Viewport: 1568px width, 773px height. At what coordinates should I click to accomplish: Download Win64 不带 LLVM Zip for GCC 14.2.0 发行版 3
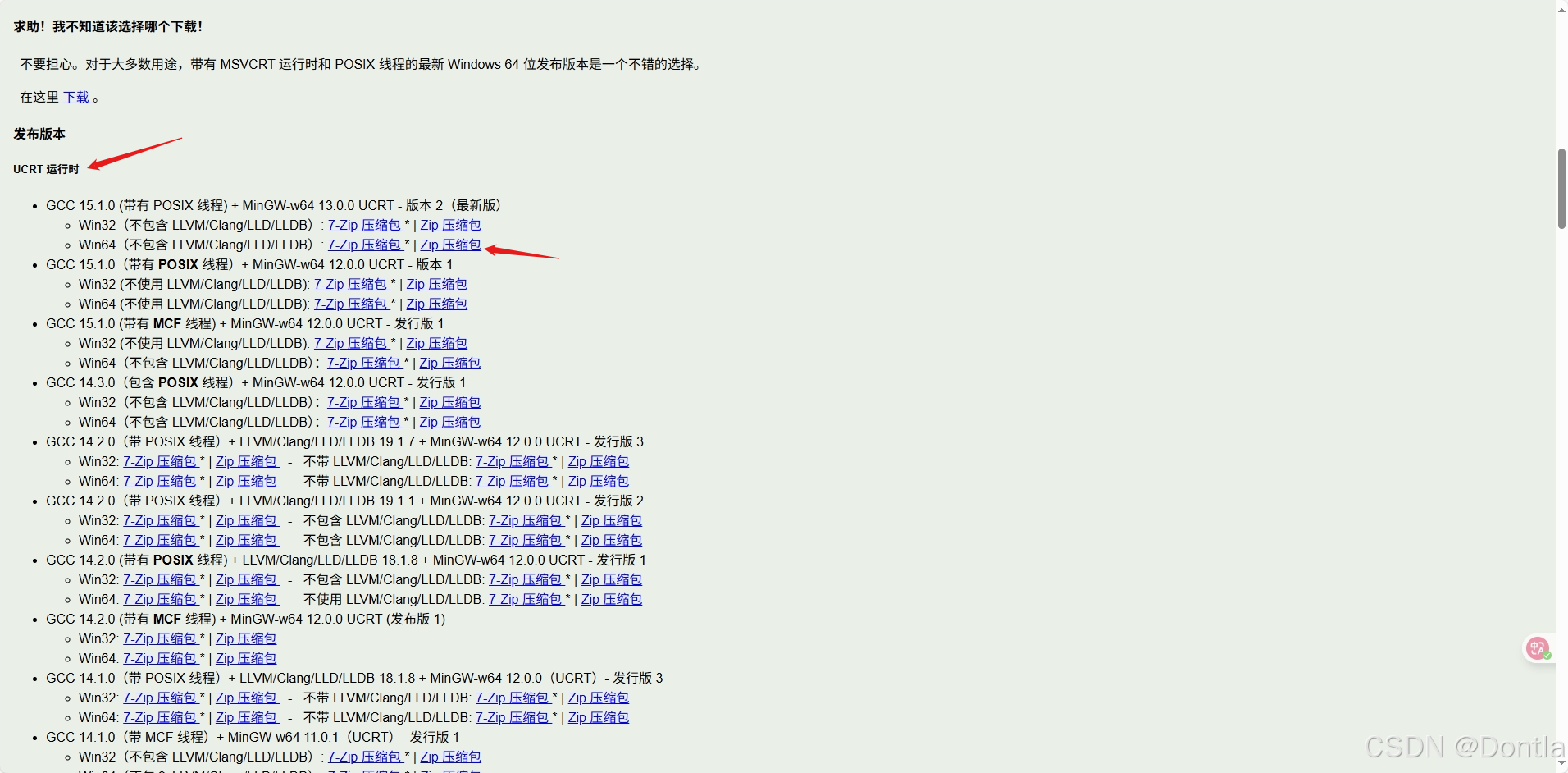tap(598, 481)
